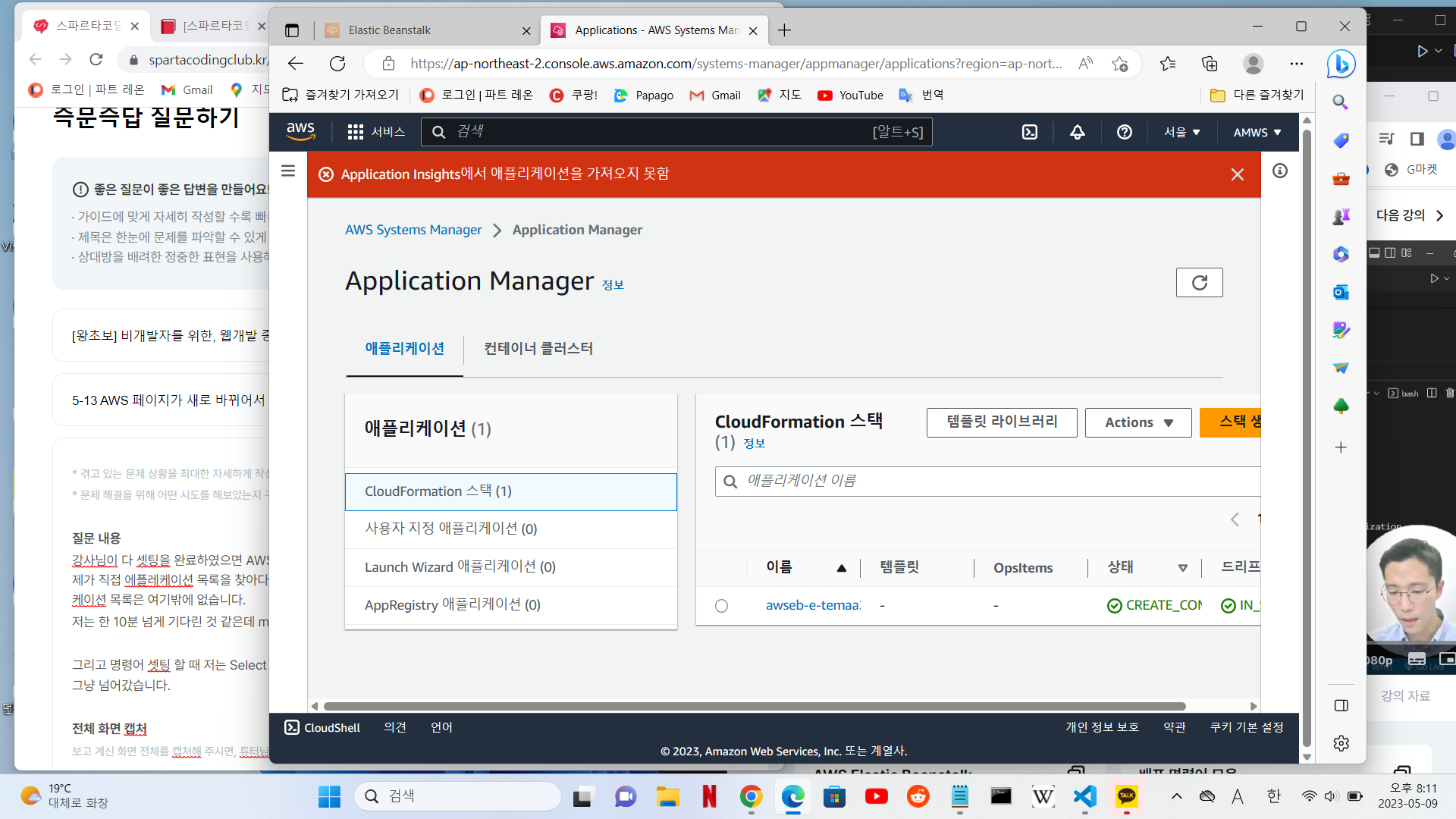Screen dimensions: 1456x819
Task: Open the Language footer link
Action: click(441, 727)
